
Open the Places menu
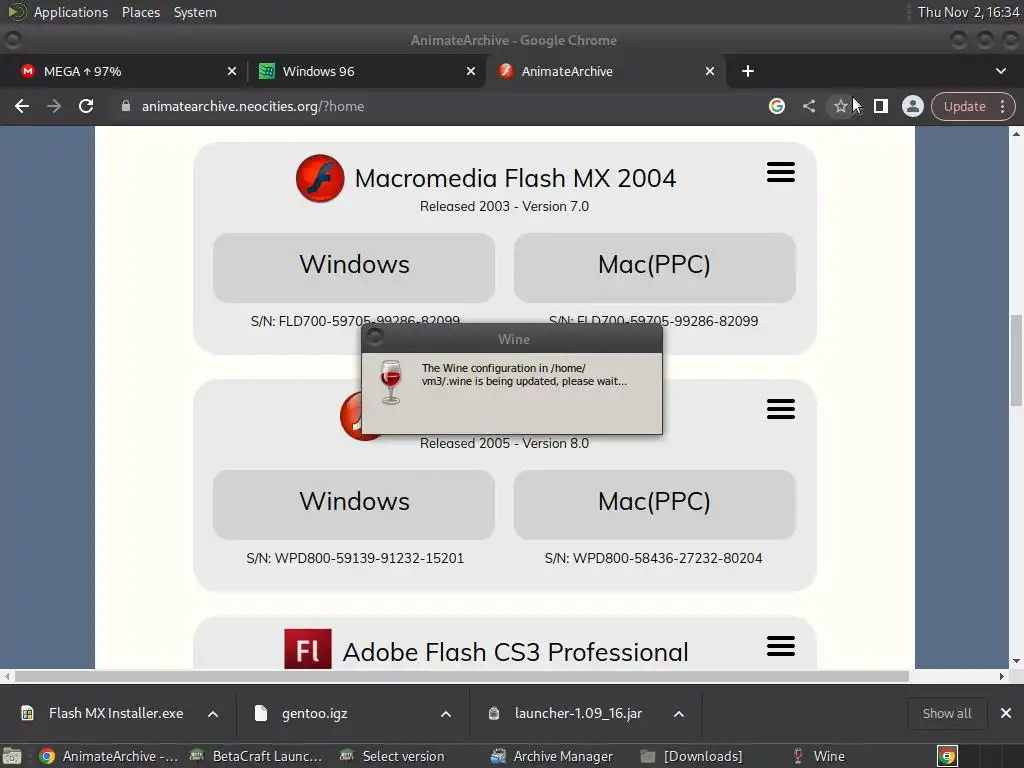[141, 12]
